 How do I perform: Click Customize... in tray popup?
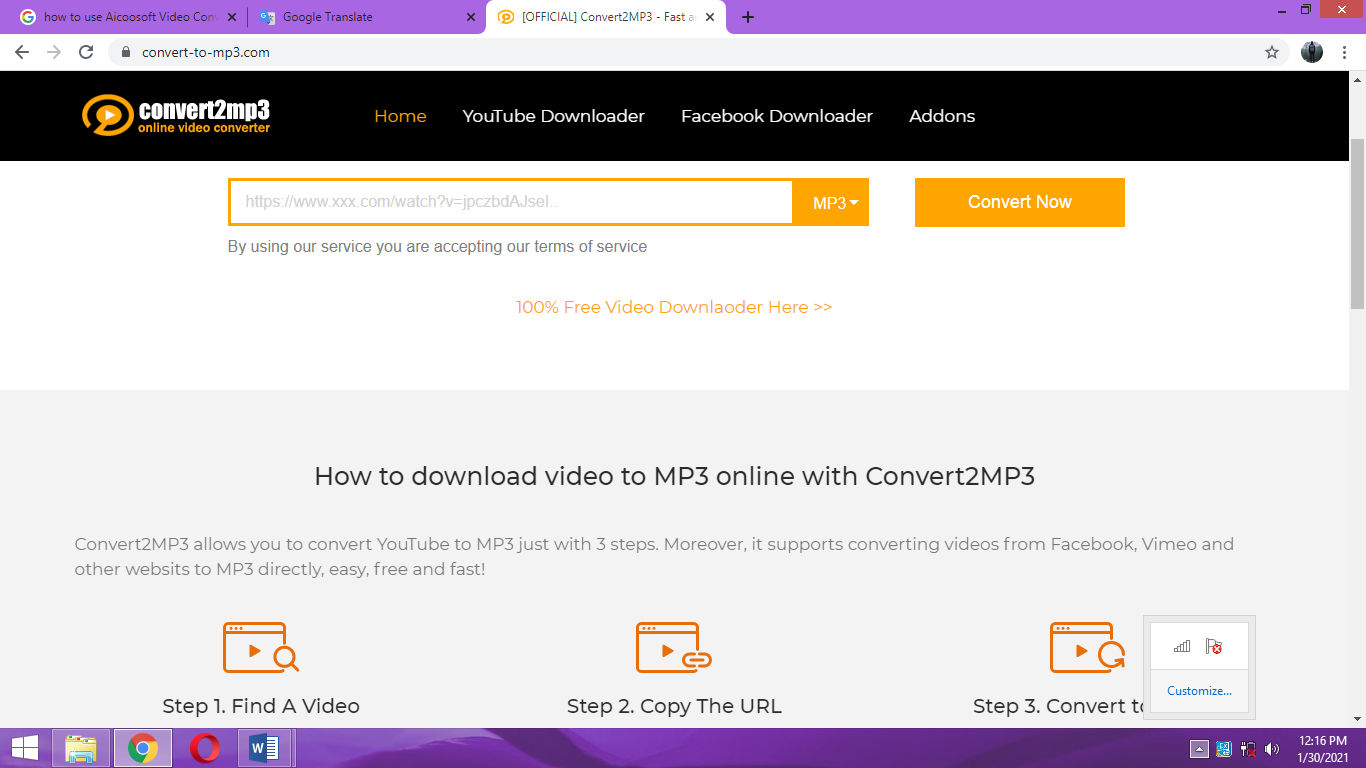coord(1199,691)
